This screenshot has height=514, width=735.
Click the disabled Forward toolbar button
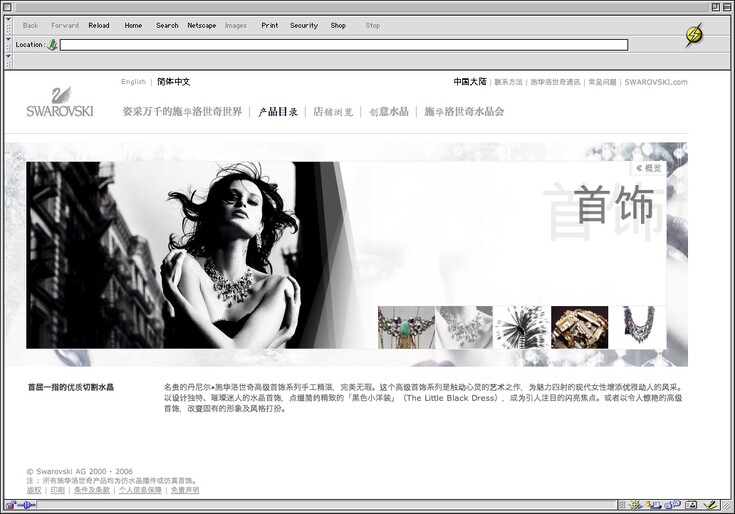65,25
